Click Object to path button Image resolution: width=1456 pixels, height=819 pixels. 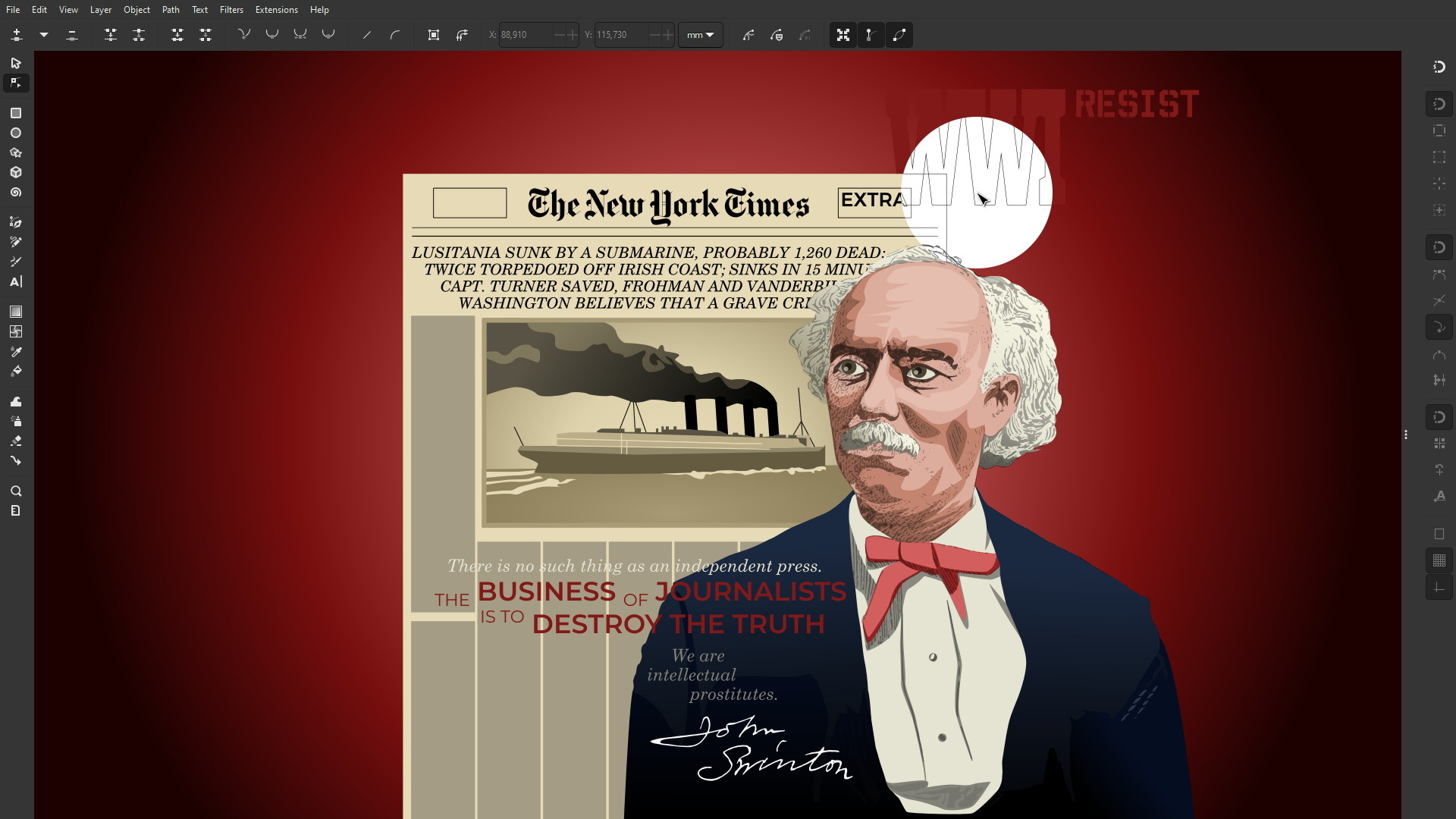pyautogui.click(x=434, y=35)
